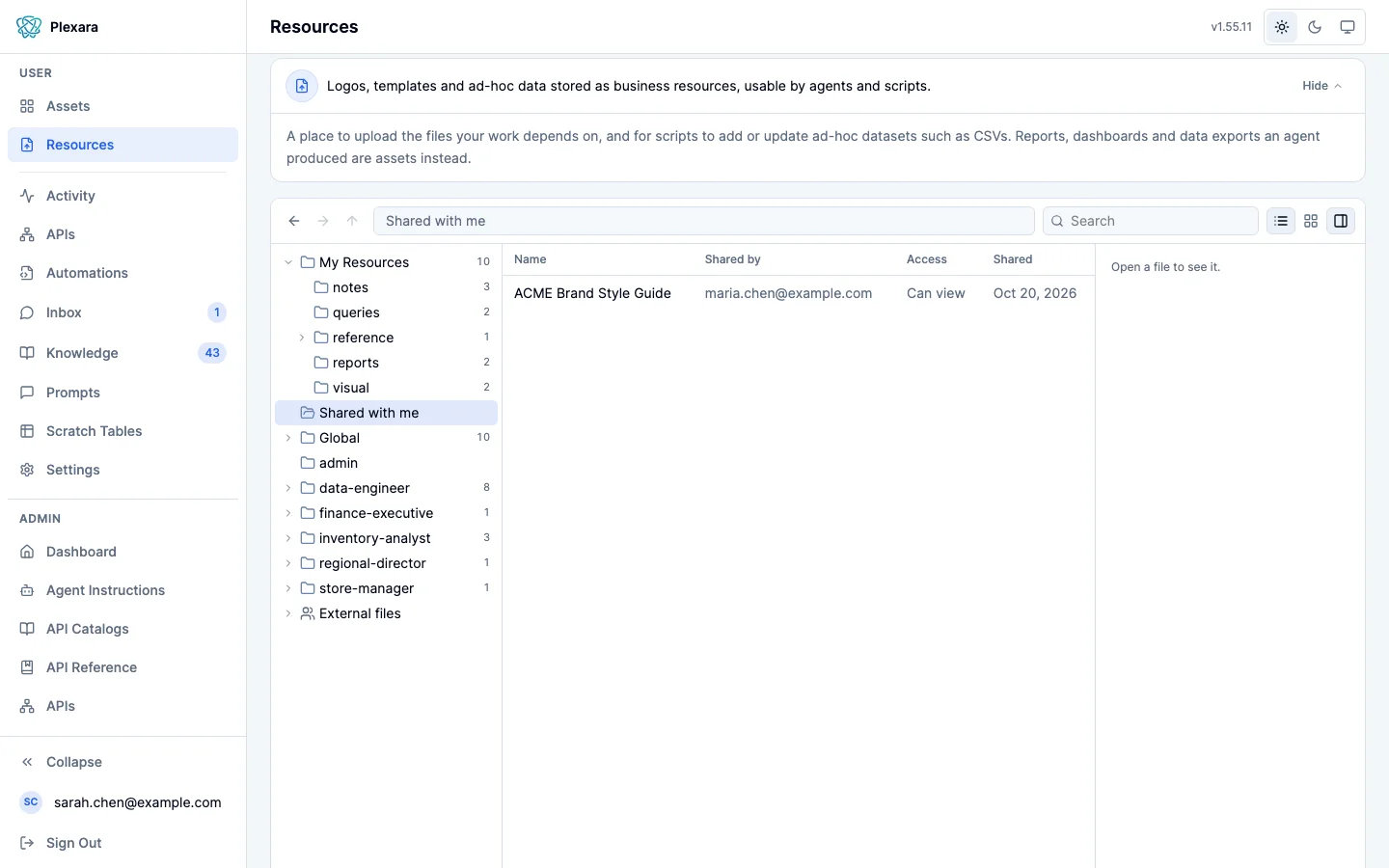1389x868 pixels.
Task: Expand the finance-executive folder
Action: coord(288,513)
